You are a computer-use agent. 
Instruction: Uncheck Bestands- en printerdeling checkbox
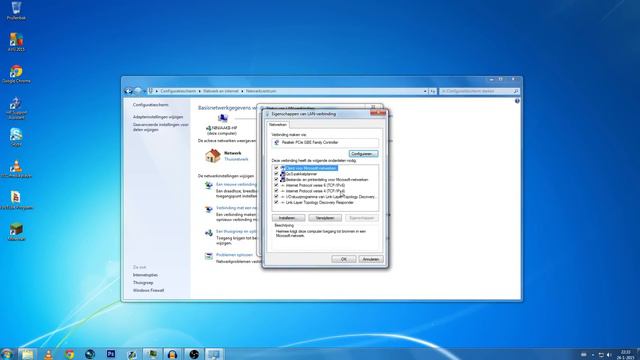click(276, 179)
